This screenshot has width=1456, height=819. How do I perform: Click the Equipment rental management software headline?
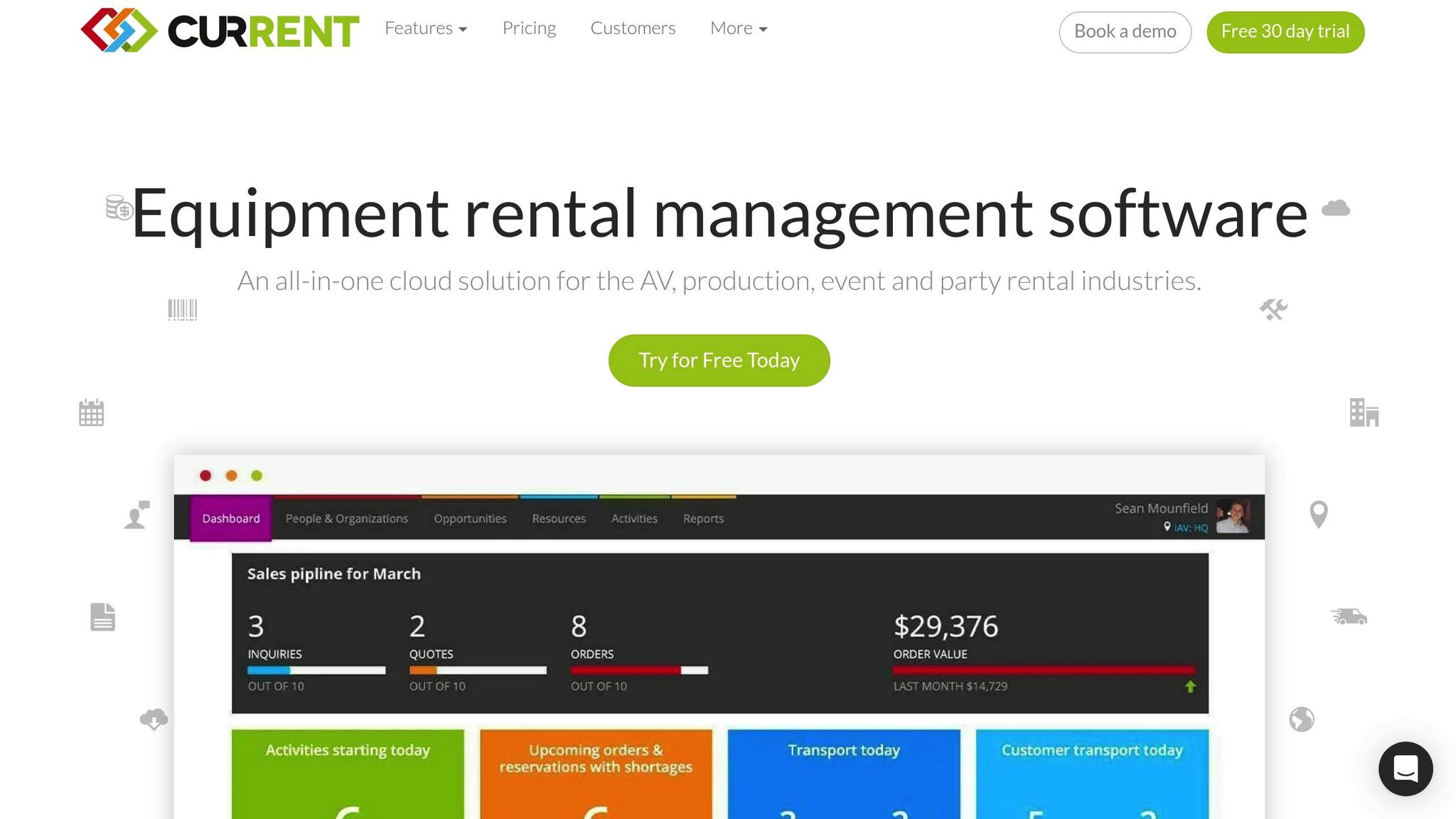point(719,213)
